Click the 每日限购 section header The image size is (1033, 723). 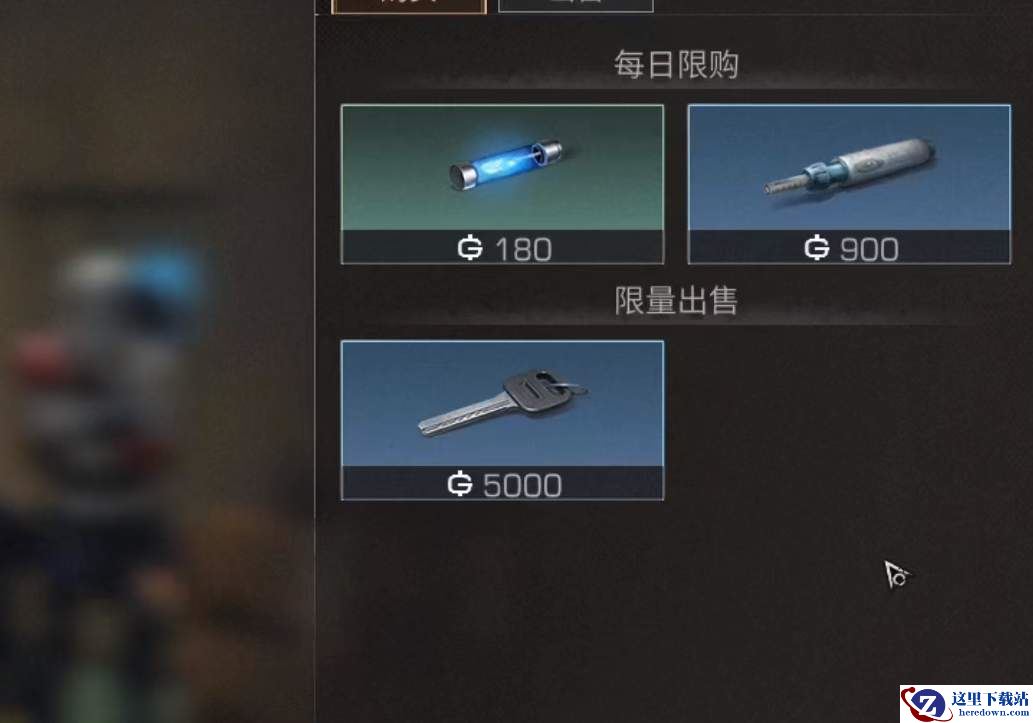pyautogui.click(x=676, y=65)
